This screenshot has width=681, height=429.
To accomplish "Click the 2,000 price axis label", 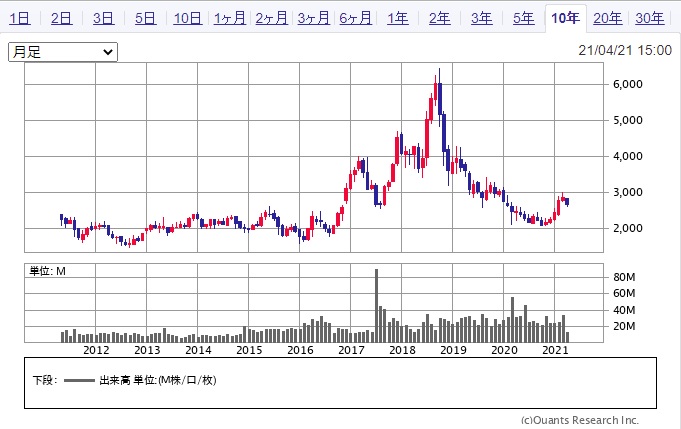I will [628, 228].
